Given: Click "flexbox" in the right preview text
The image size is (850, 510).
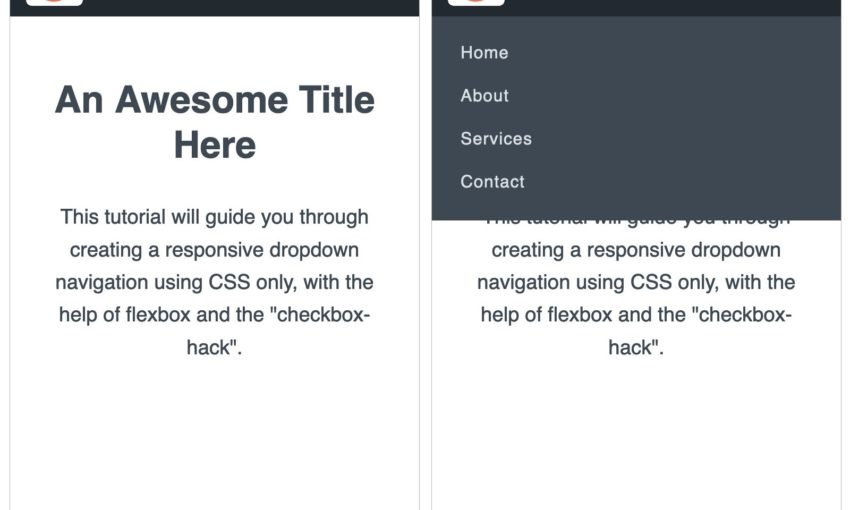Looking at the screenshot, I should tap(581, 315).
